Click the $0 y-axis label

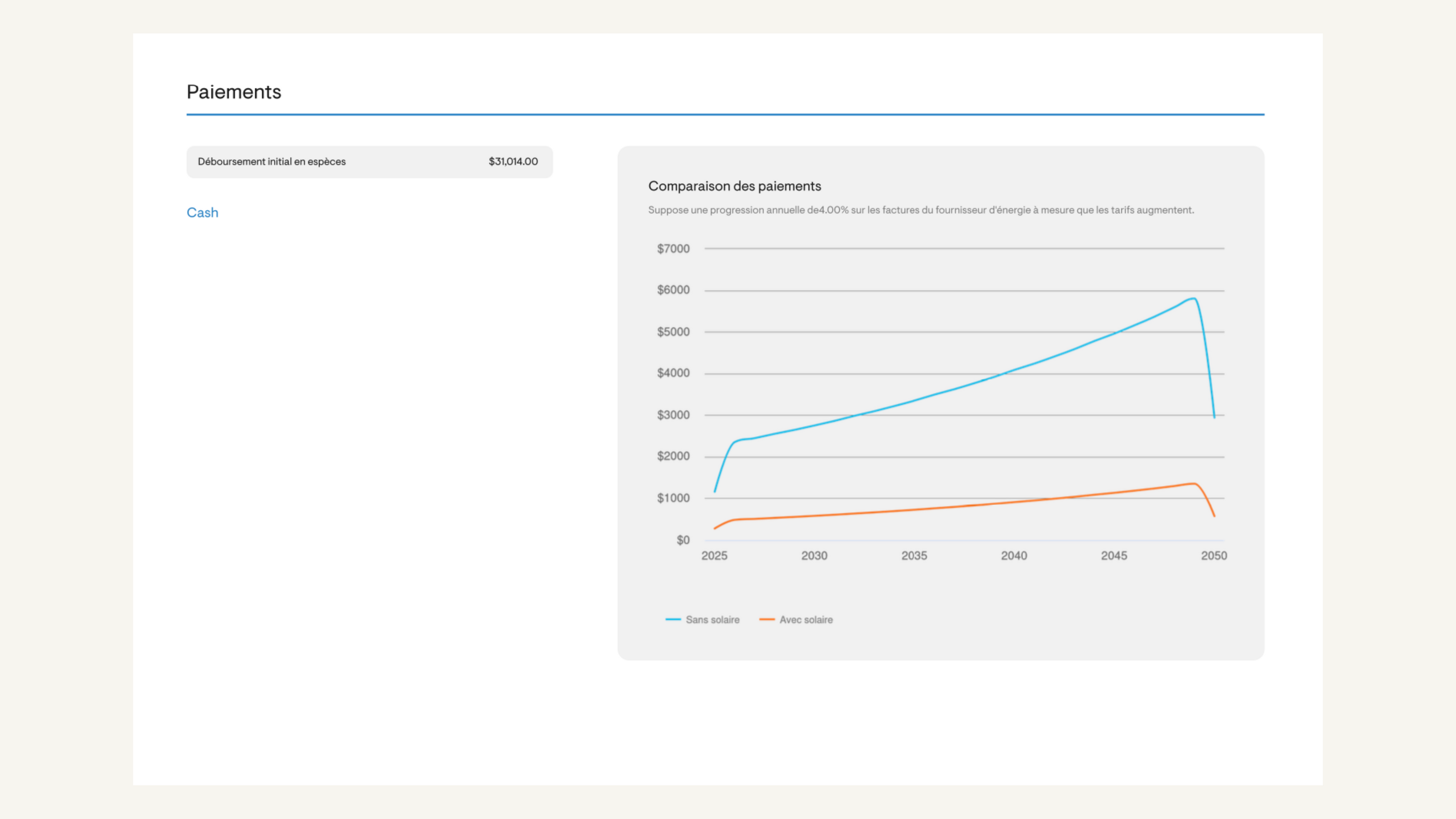(x=683, y=540)
